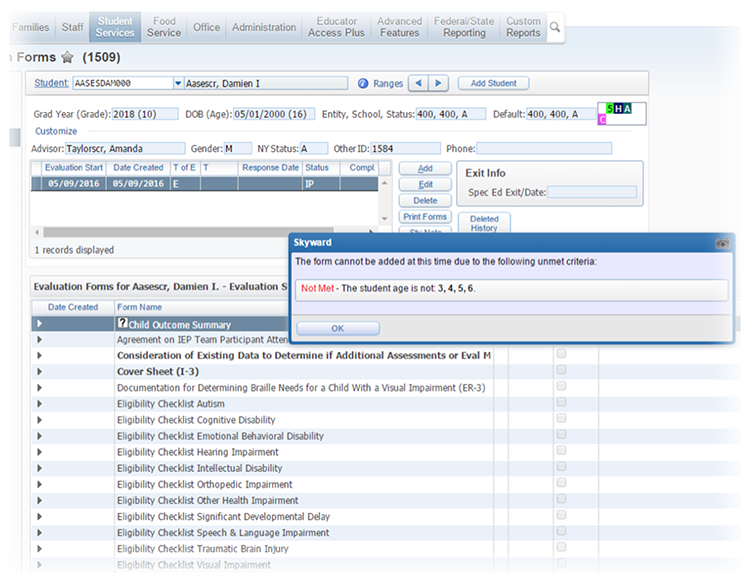Screen dimensions: 750x580
Task: Click the green S indicator icon
Action: (610, 109)
